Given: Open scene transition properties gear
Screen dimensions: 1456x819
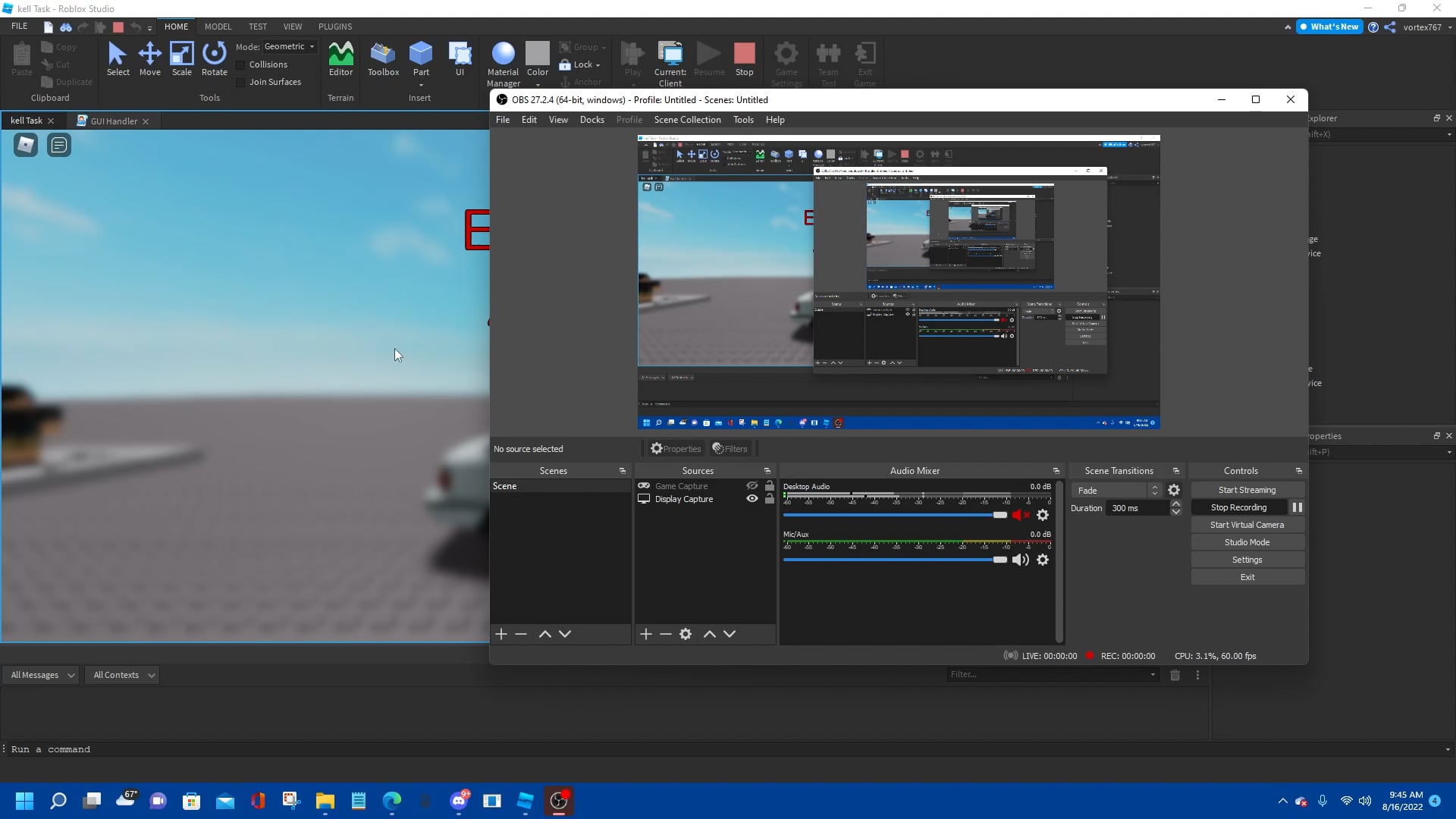Looking at the screenshot, I should click(1174, 491).
